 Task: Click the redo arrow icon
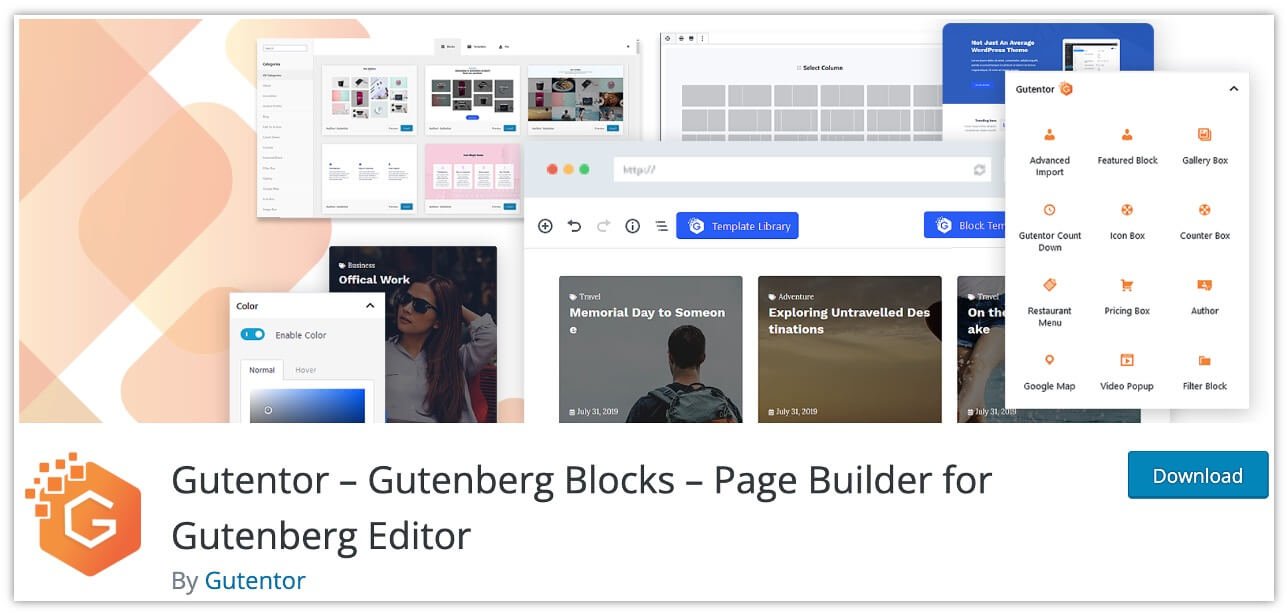click(x=603, y=226)
